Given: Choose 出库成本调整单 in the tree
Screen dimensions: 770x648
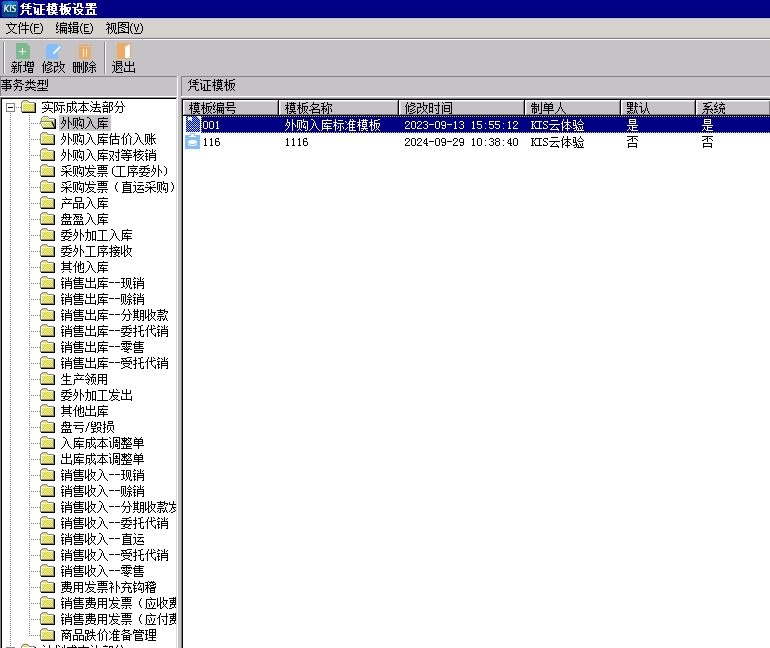Looking at the screenshot, I should pos(102,459).
